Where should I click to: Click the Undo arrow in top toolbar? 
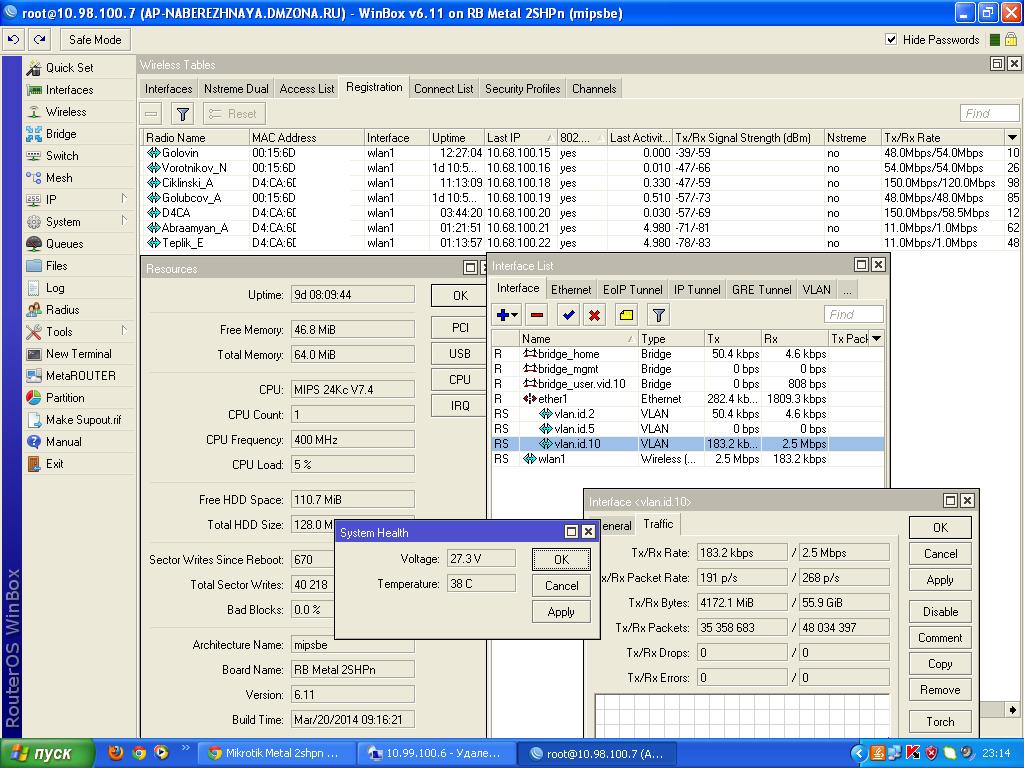point(14,40)
